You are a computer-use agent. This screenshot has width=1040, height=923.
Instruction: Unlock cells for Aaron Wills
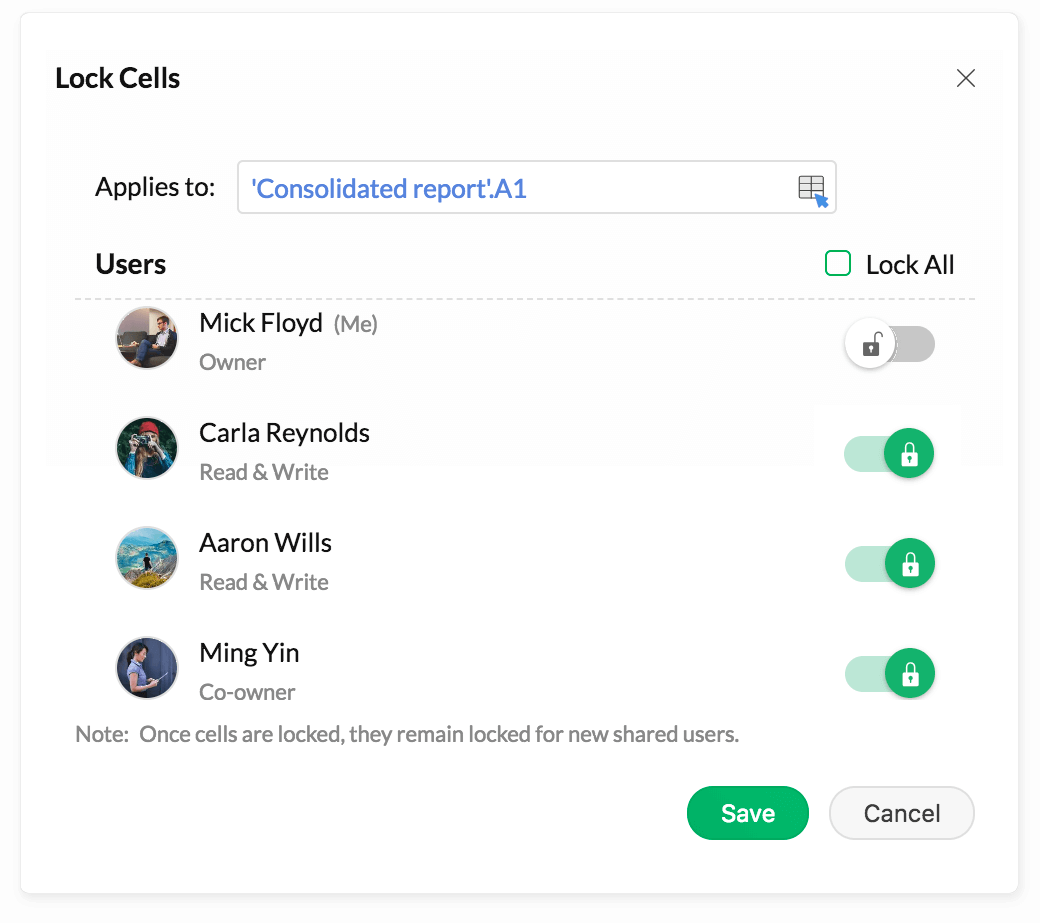click(x=889, y=563)
